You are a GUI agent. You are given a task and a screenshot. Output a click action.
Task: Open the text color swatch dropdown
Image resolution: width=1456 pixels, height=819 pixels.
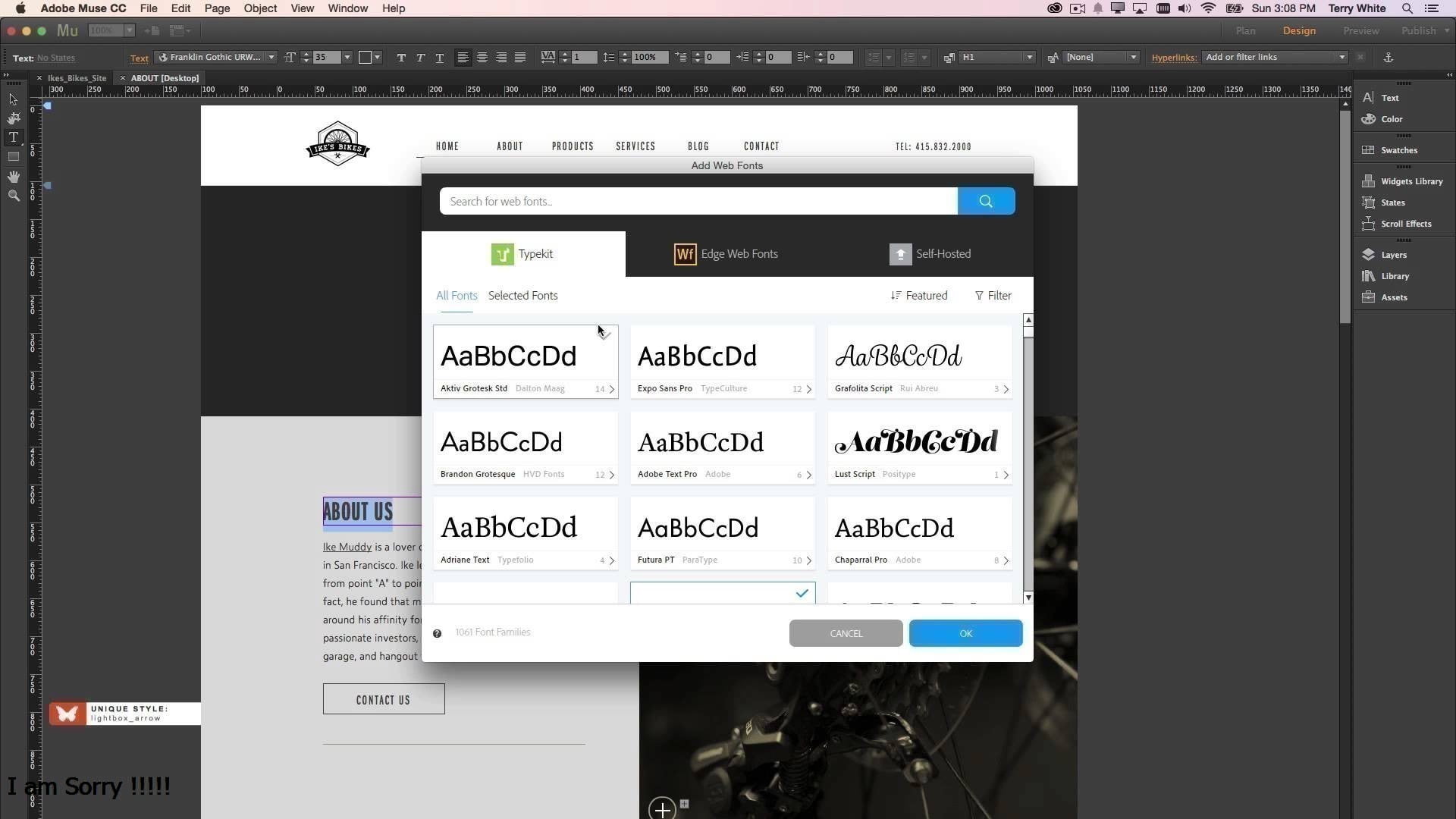[x=377, y=58]
